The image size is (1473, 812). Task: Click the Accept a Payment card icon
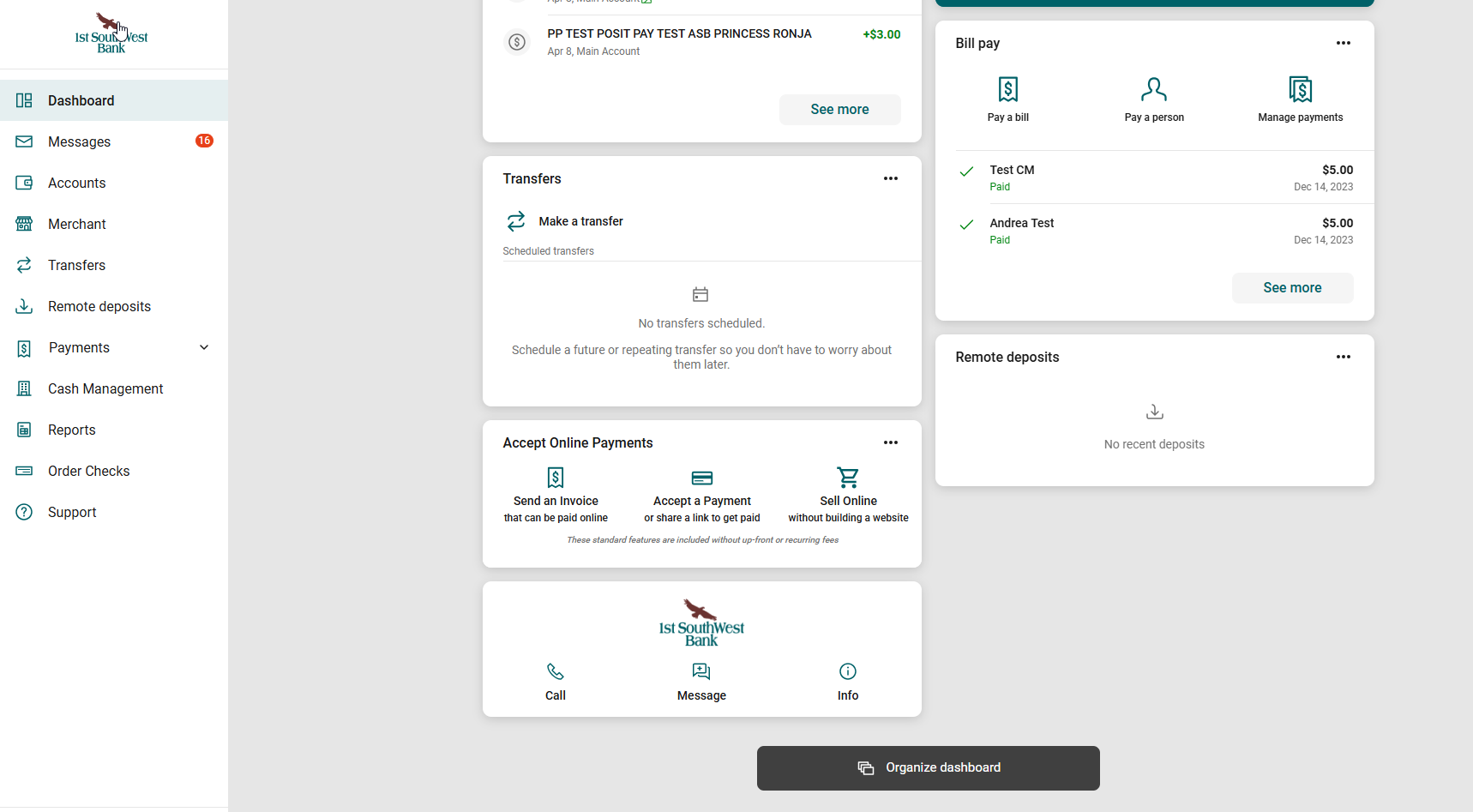701,478
